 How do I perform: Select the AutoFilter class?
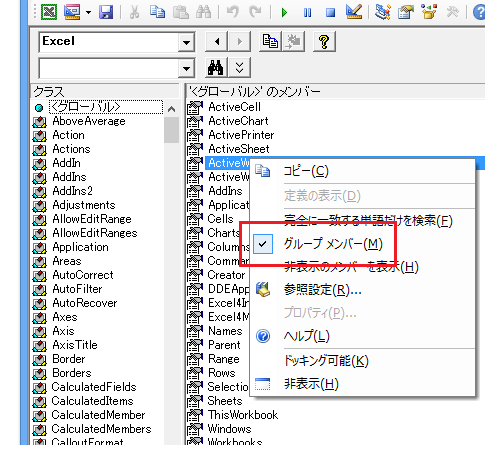click(x=77, y=289)
